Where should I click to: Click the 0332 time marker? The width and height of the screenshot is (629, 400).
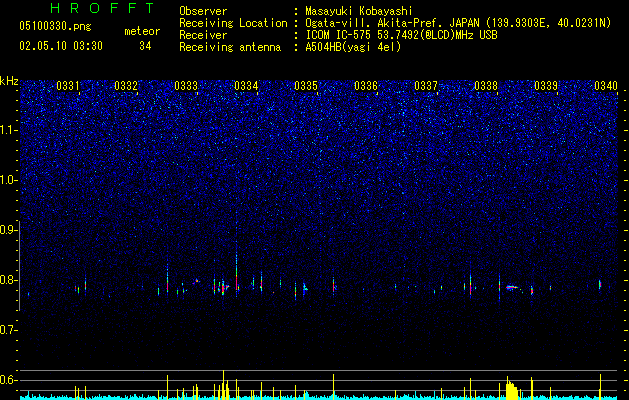[126, 85]
